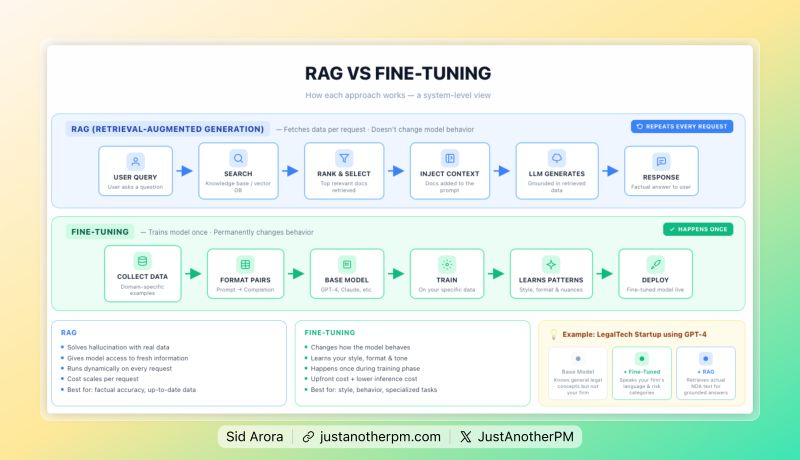Click 'Fine-tuned model live' caption

tap(655, 290)
